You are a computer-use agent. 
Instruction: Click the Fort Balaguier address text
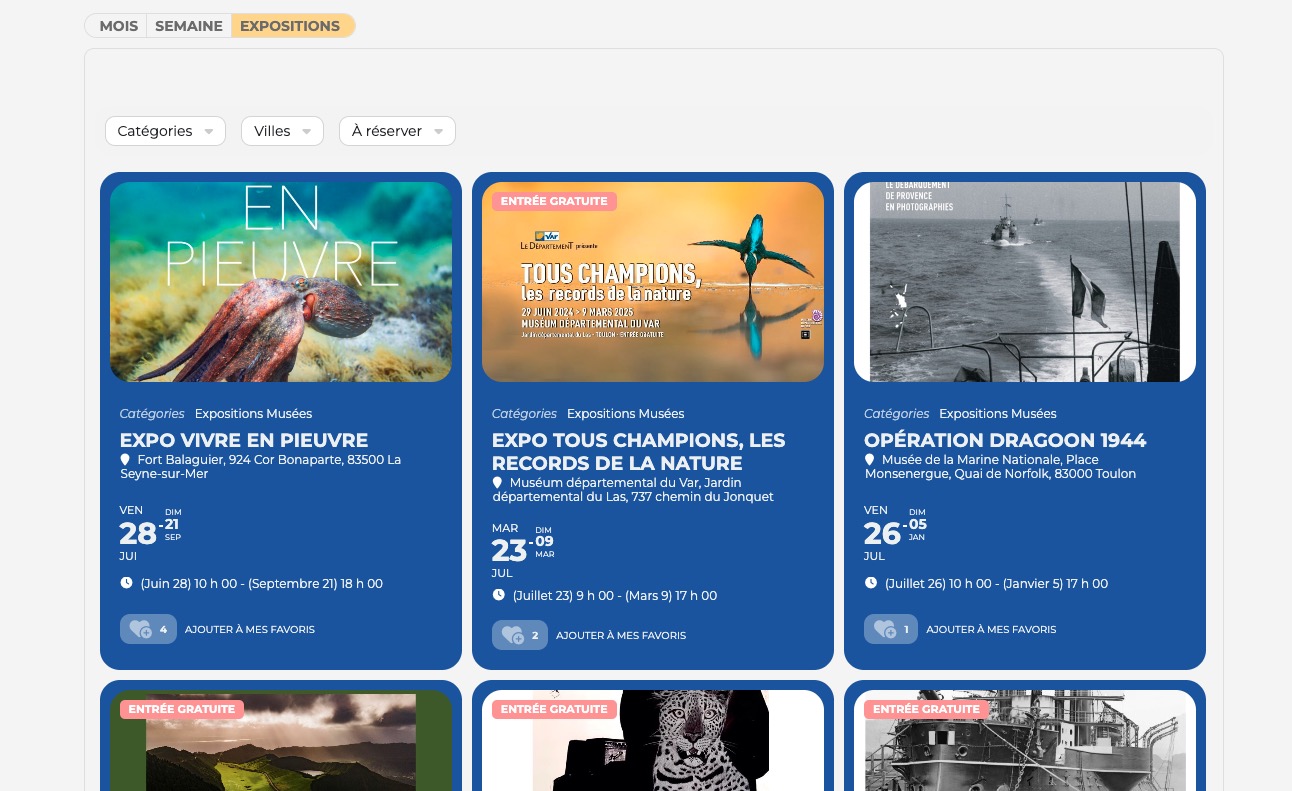261,467
